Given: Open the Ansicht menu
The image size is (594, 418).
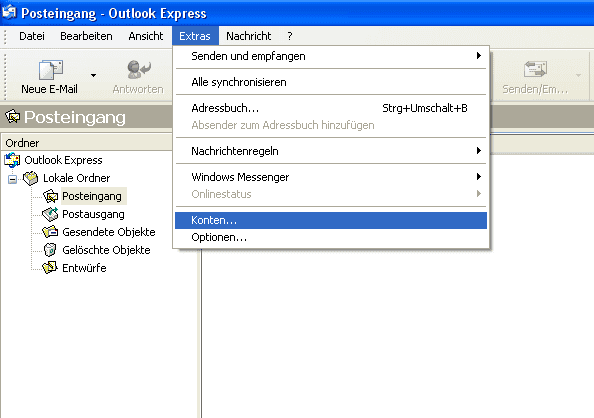Looking at the screenshot, I should pyautogui.click(x=145, y=36).
